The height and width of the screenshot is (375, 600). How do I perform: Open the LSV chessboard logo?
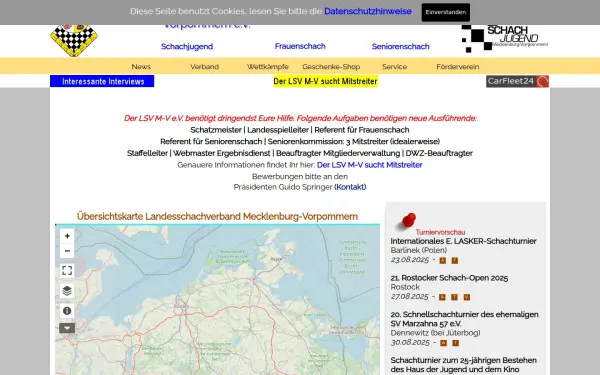pyautogui.click(x=74, y=40)
